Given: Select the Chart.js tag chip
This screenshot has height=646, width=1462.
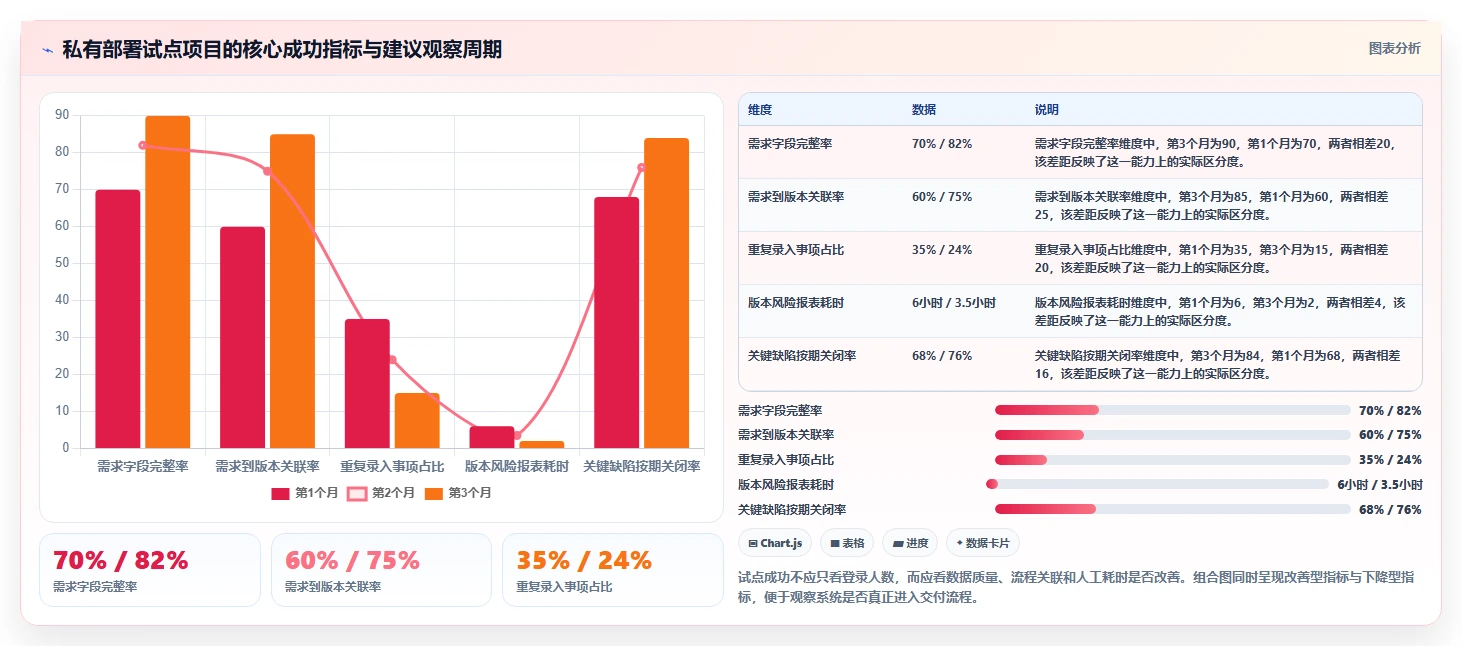Looking at the screenshot, I should pos(775,543).
